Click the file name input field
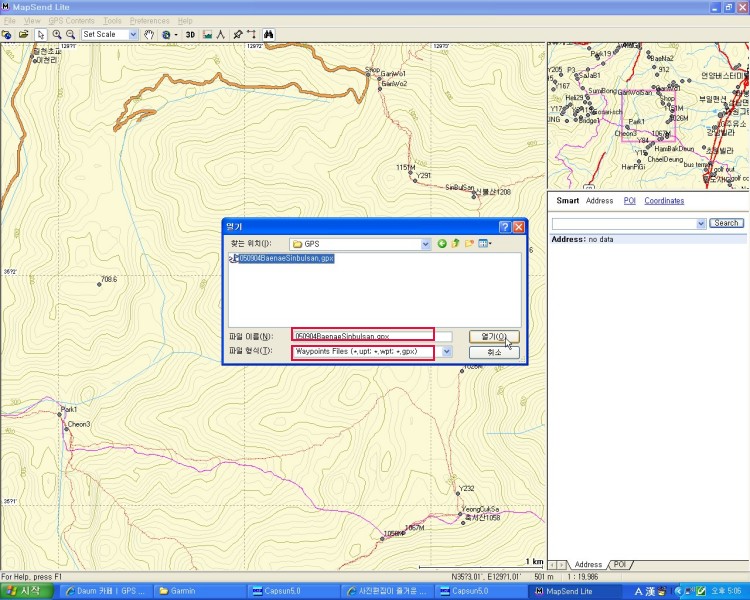 point(372,336)
